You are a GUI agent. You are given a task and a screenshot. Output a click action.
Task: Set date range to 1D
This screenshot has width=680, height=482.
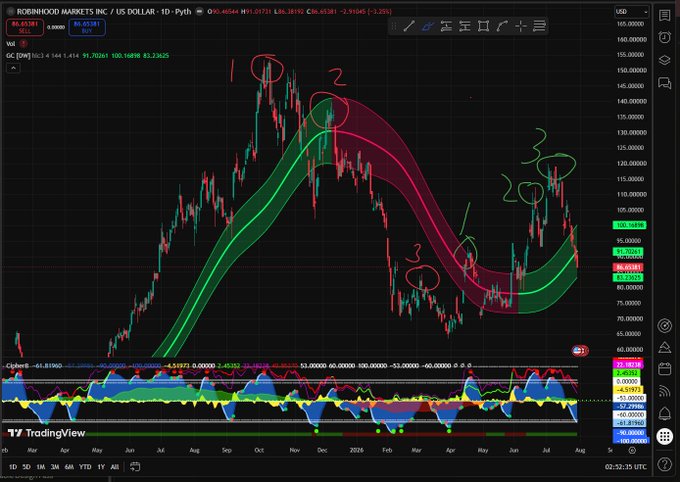pos(13,467)
